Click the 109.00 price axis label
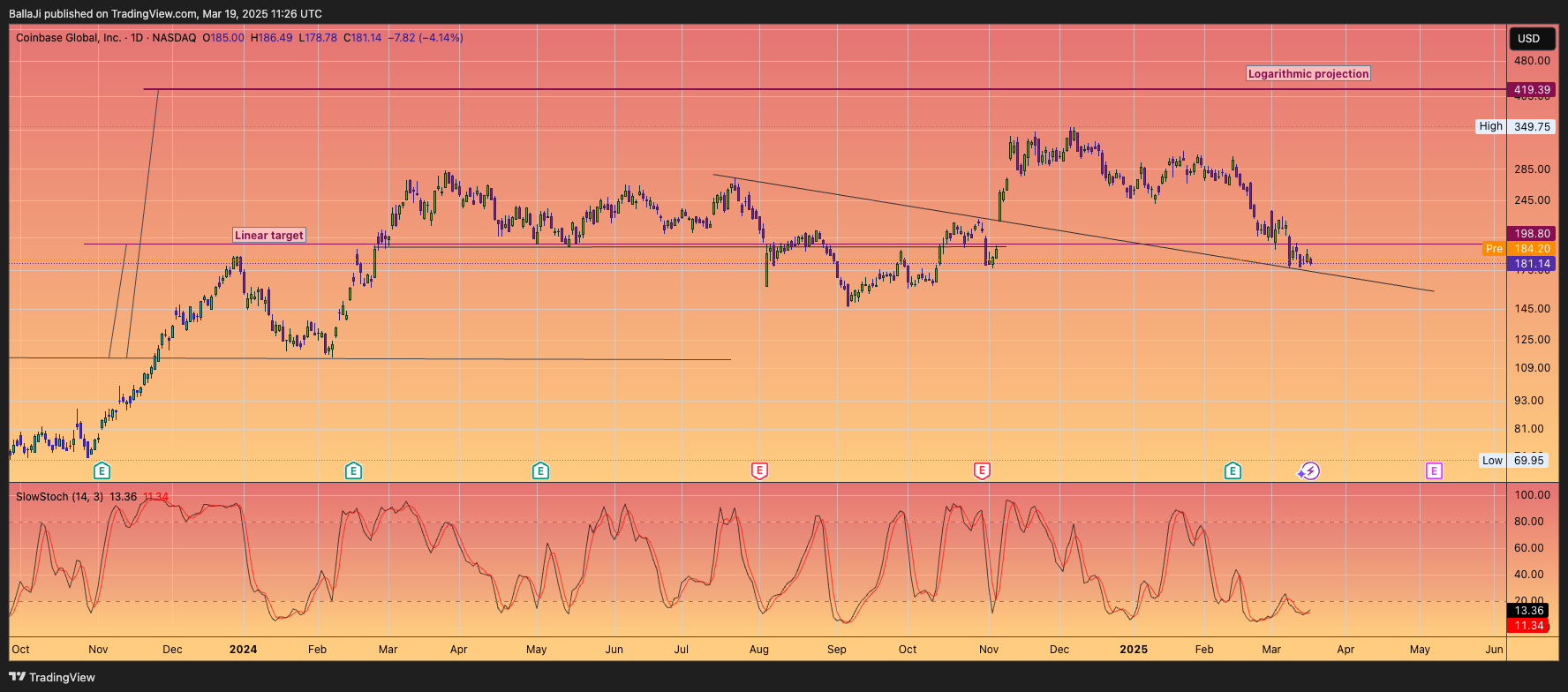Image resolution: width=1568 pixels, height=692 pixels. 1532,368
